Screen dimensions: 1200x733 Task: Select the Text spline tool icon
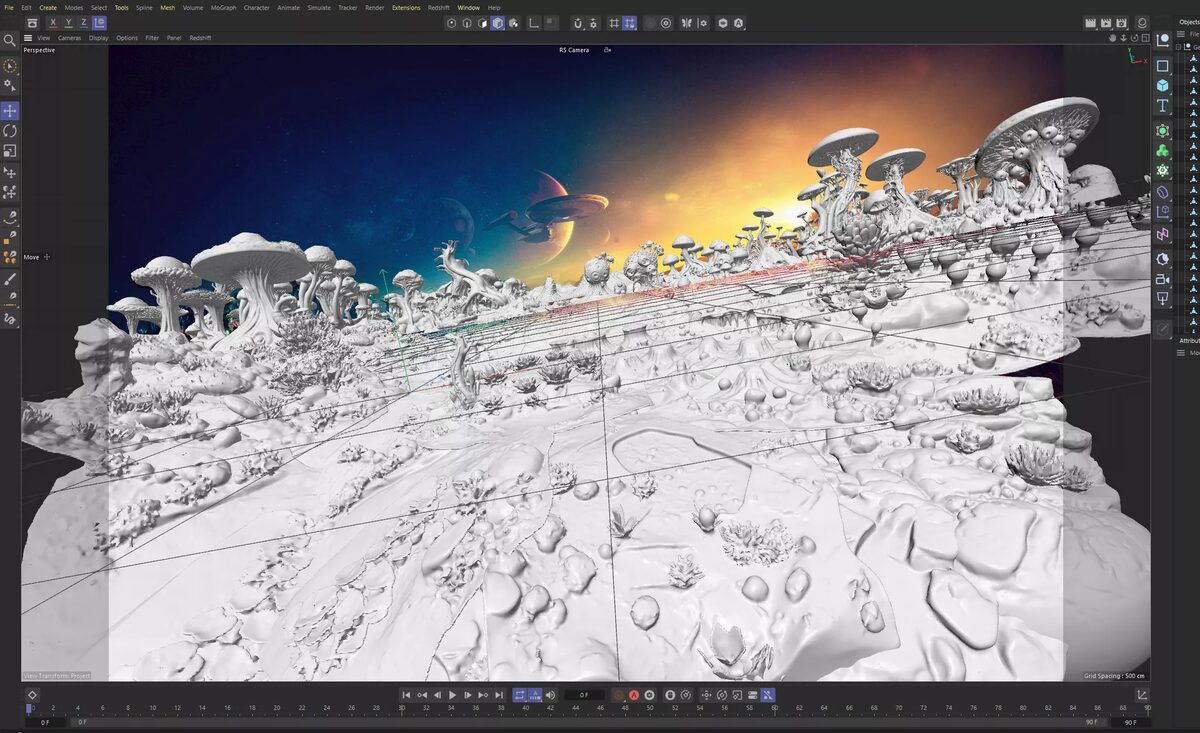tap(1162, 105)
